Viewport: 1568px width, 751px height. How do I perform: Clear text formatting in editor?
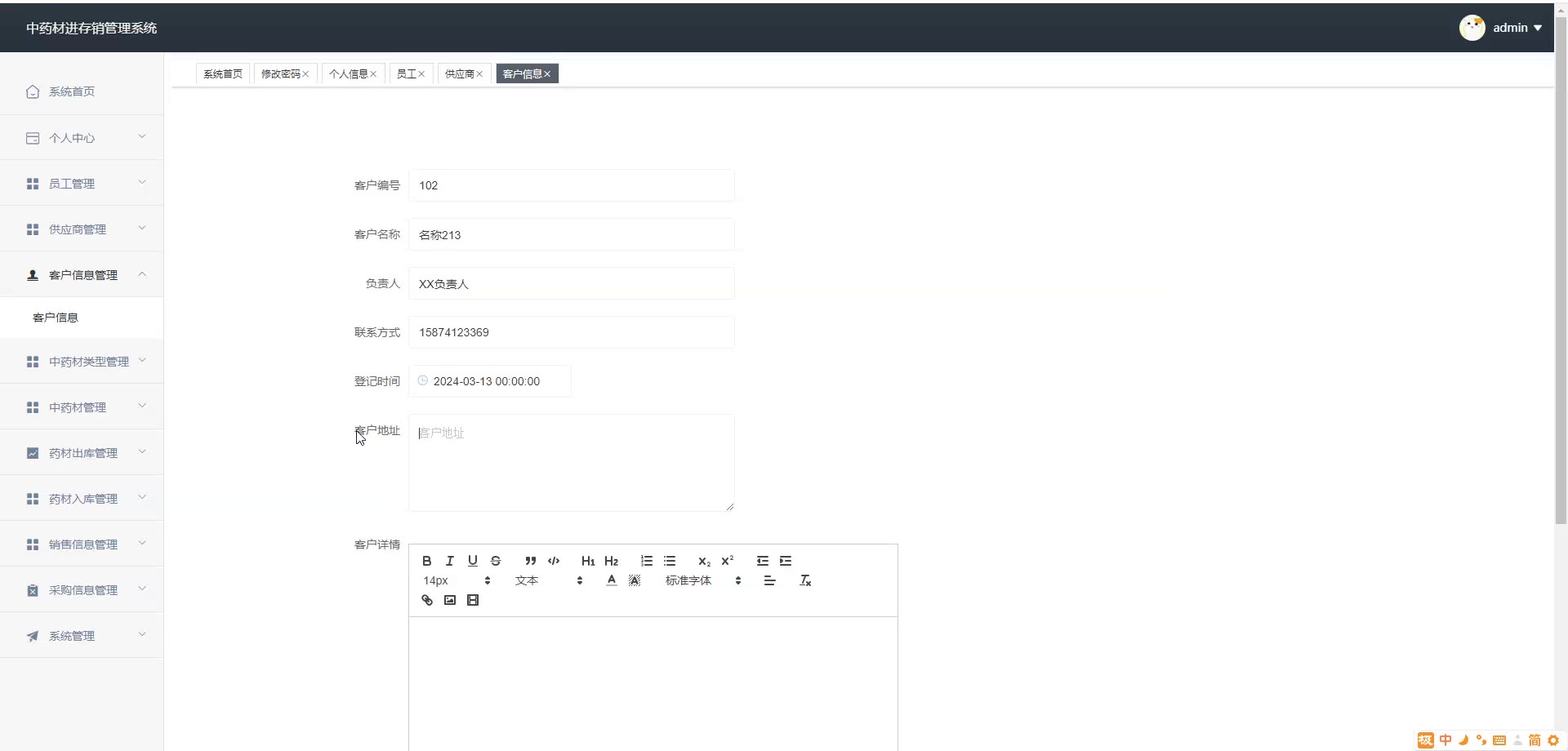[x=805, y=580]
